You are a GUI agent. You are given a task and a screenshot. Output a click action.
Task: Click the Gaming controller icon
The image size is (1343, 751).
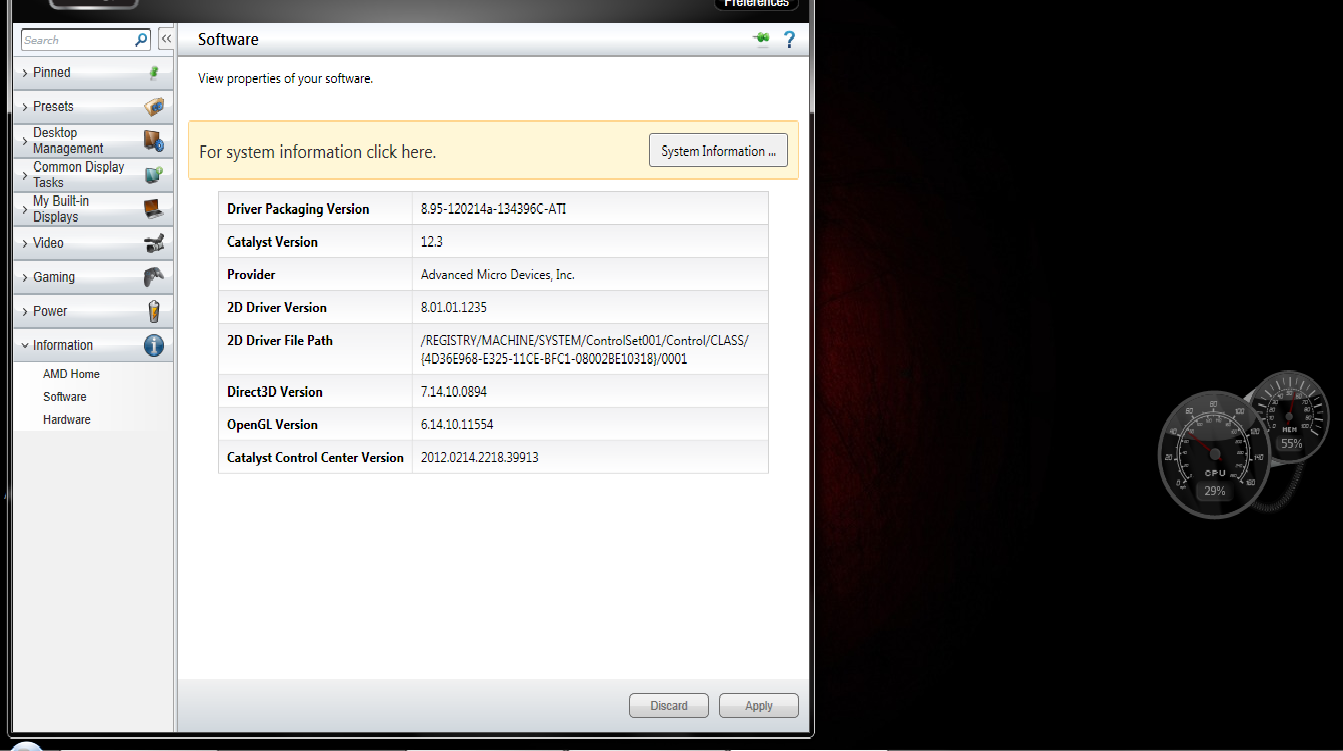point(154,277)
